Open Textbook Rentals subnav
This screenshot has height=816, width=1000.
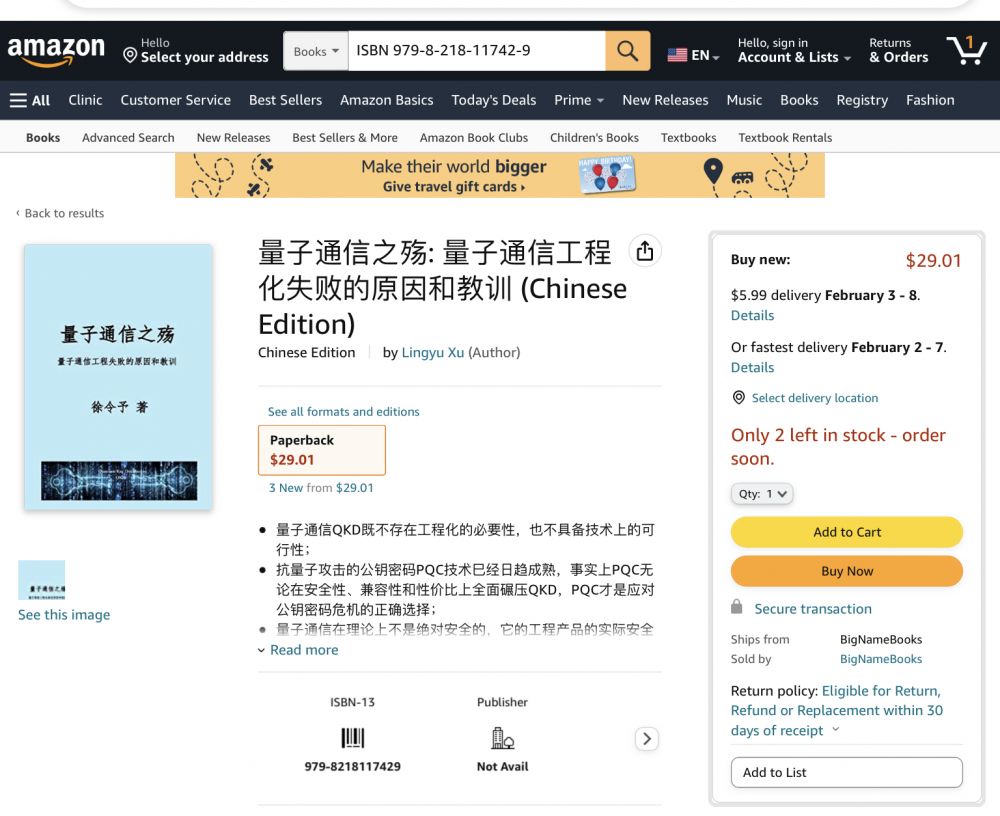(785, 138)
